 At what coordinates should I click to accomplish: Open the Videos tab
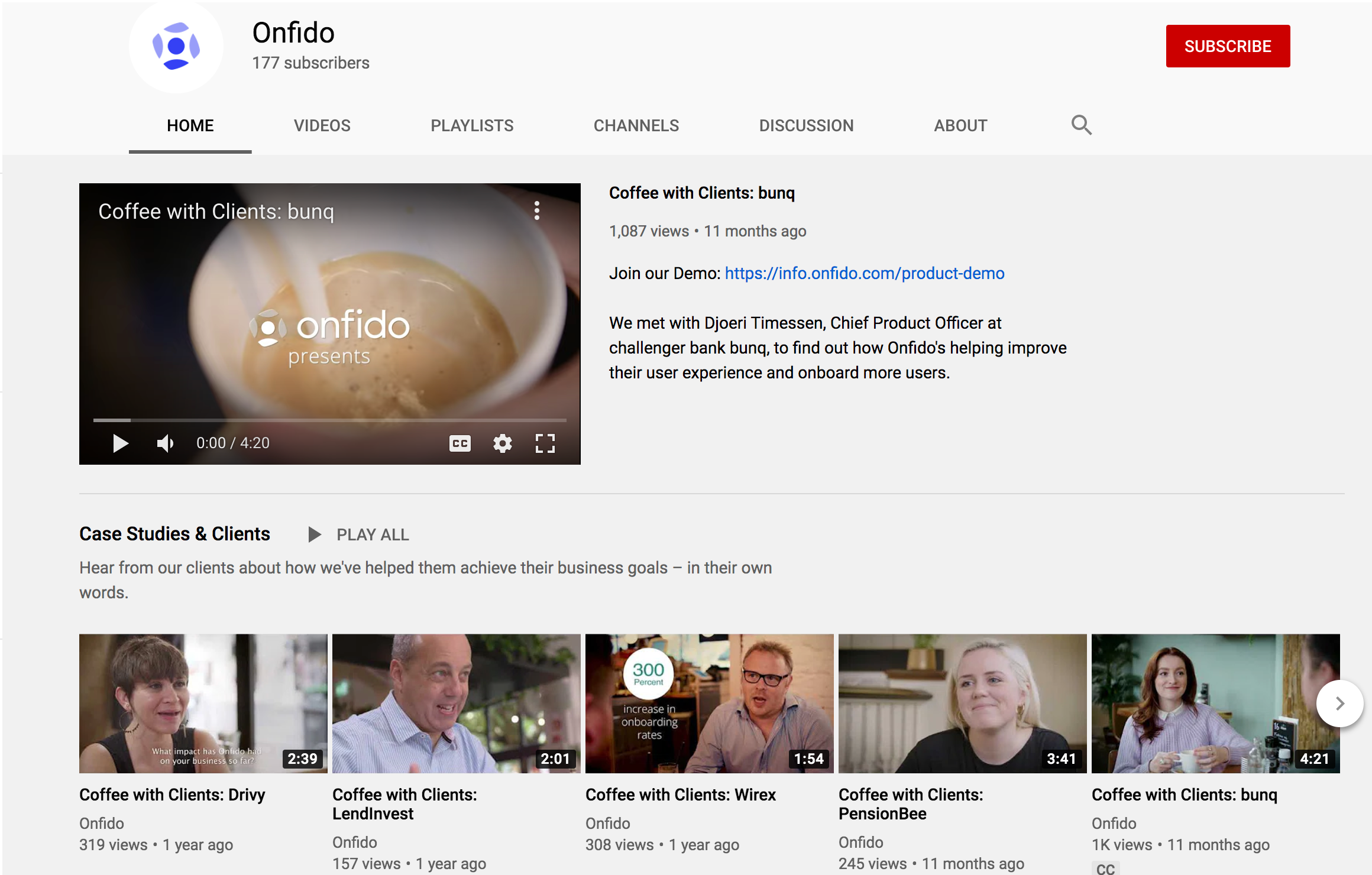322,125
